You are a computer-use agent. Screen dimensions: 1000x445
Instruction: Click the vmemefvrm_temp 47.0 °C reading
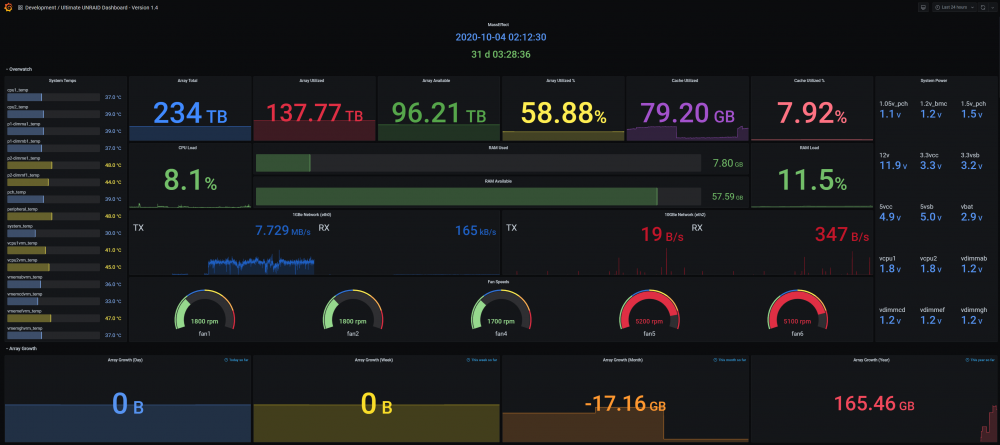tap(113, 317)
